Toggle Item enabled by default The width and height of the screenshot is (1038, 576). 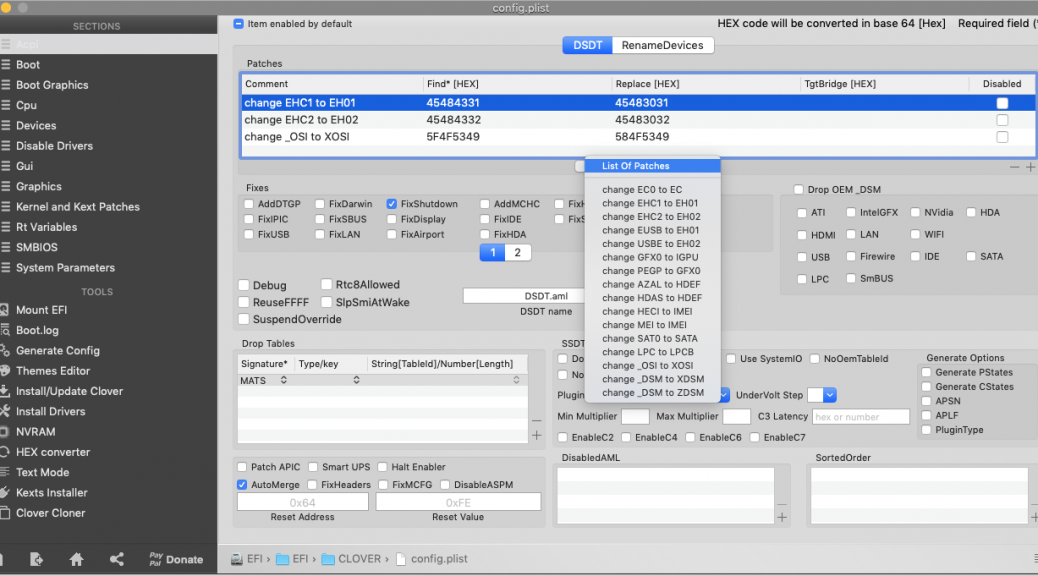point(238,24)
